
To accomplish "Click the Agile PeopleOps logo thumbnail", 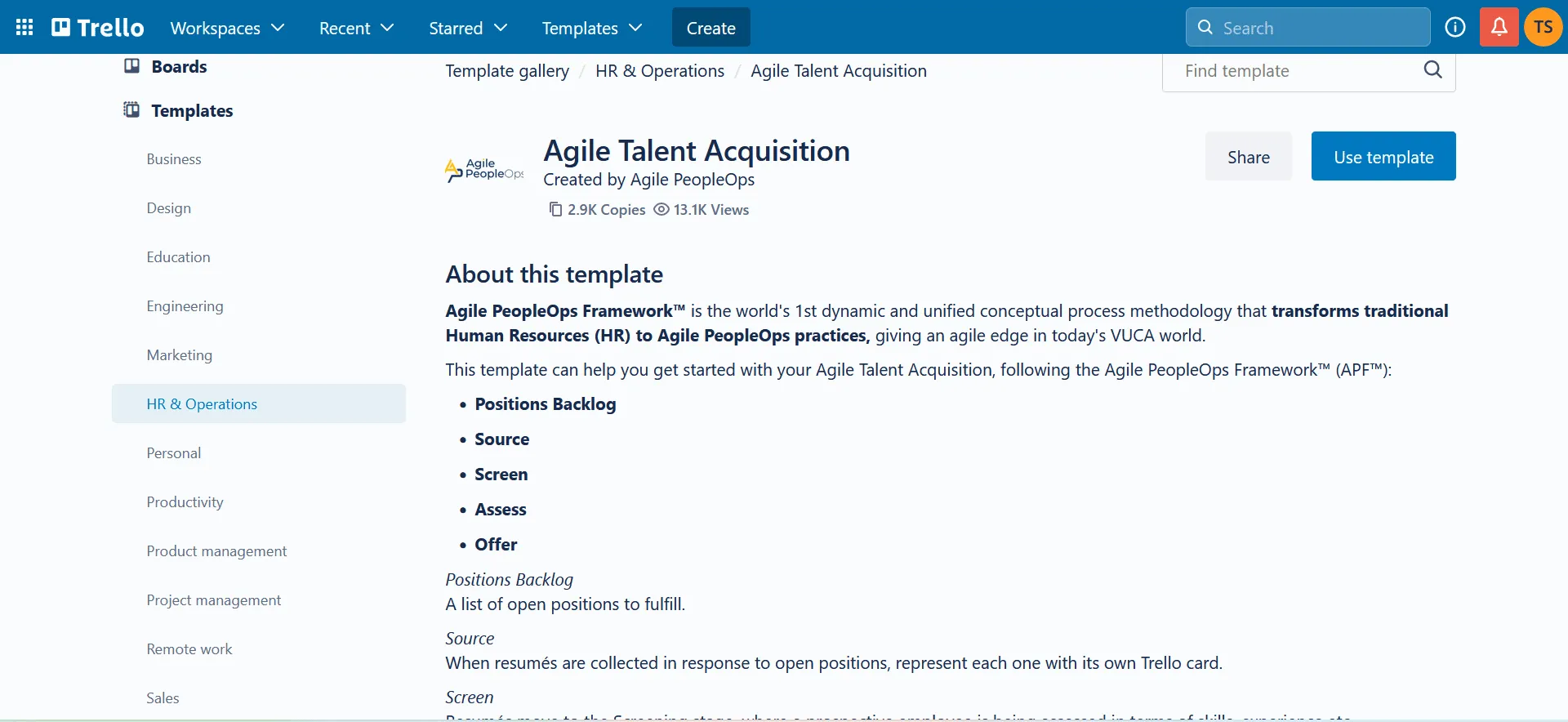I will click(x=484, y=169).
